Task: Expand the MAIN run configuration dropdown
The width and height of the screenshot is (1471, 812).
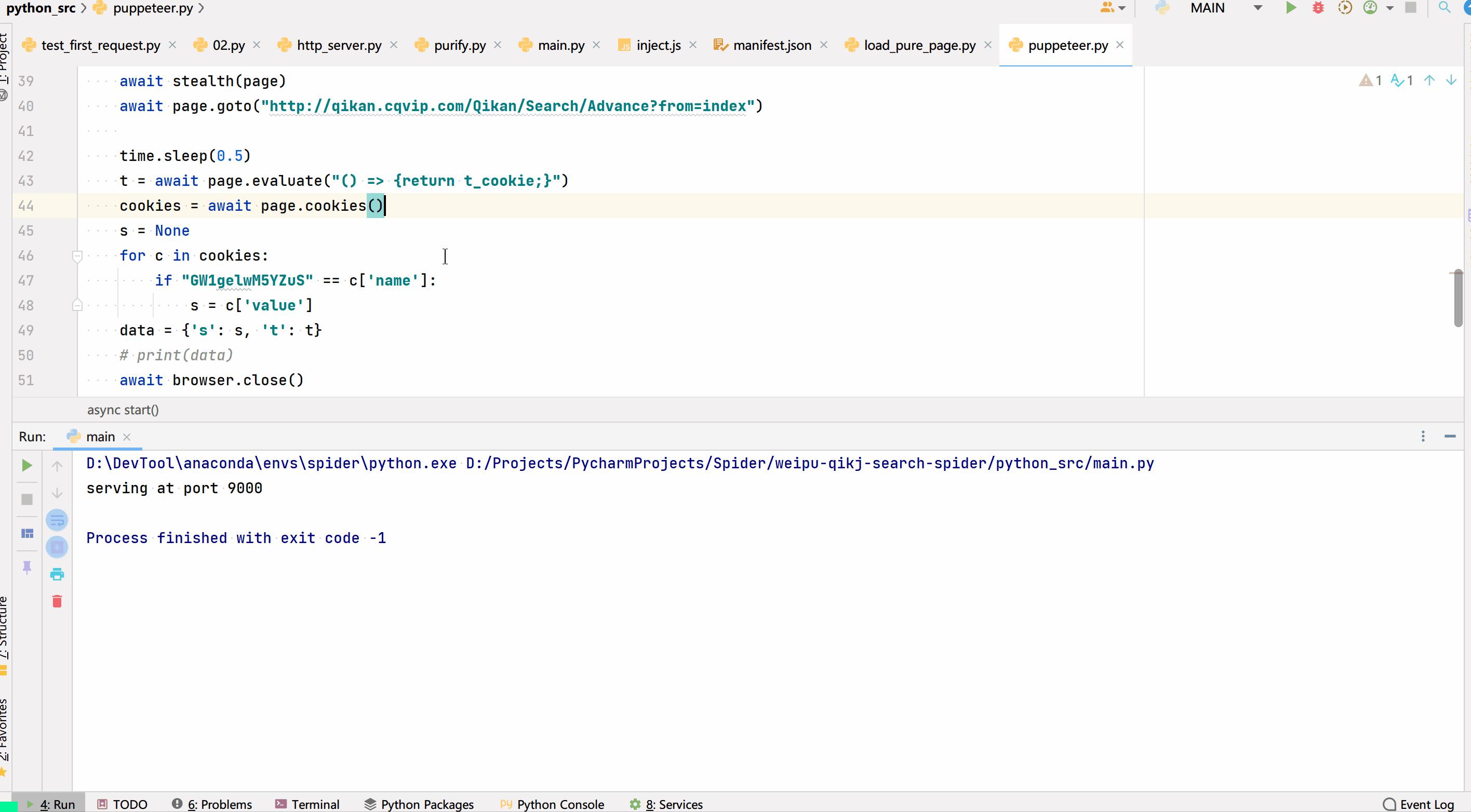Action: click(x=1258, y=9)
